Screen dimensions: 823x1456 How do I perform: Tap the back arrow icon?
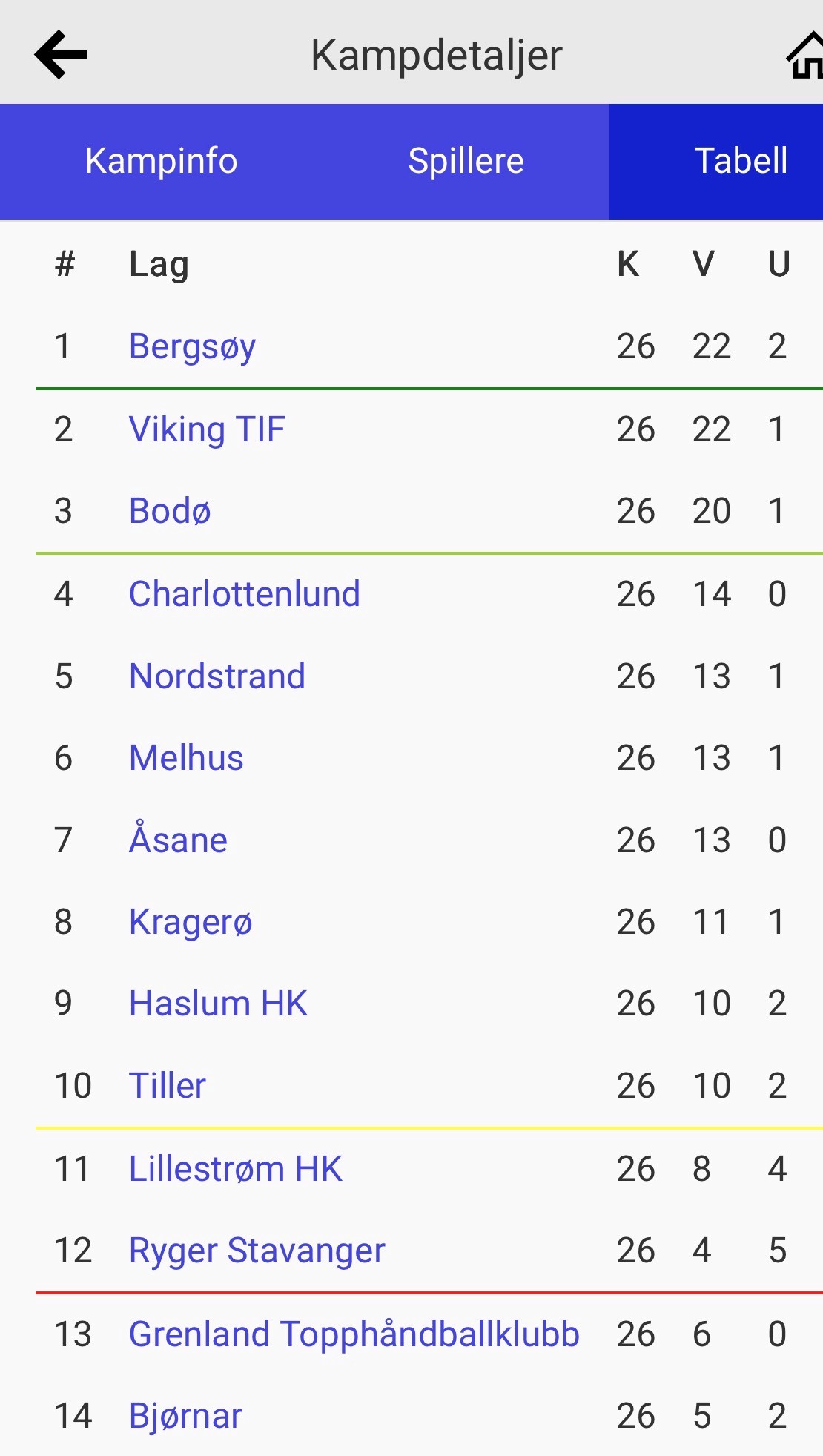tap(61, 54)
